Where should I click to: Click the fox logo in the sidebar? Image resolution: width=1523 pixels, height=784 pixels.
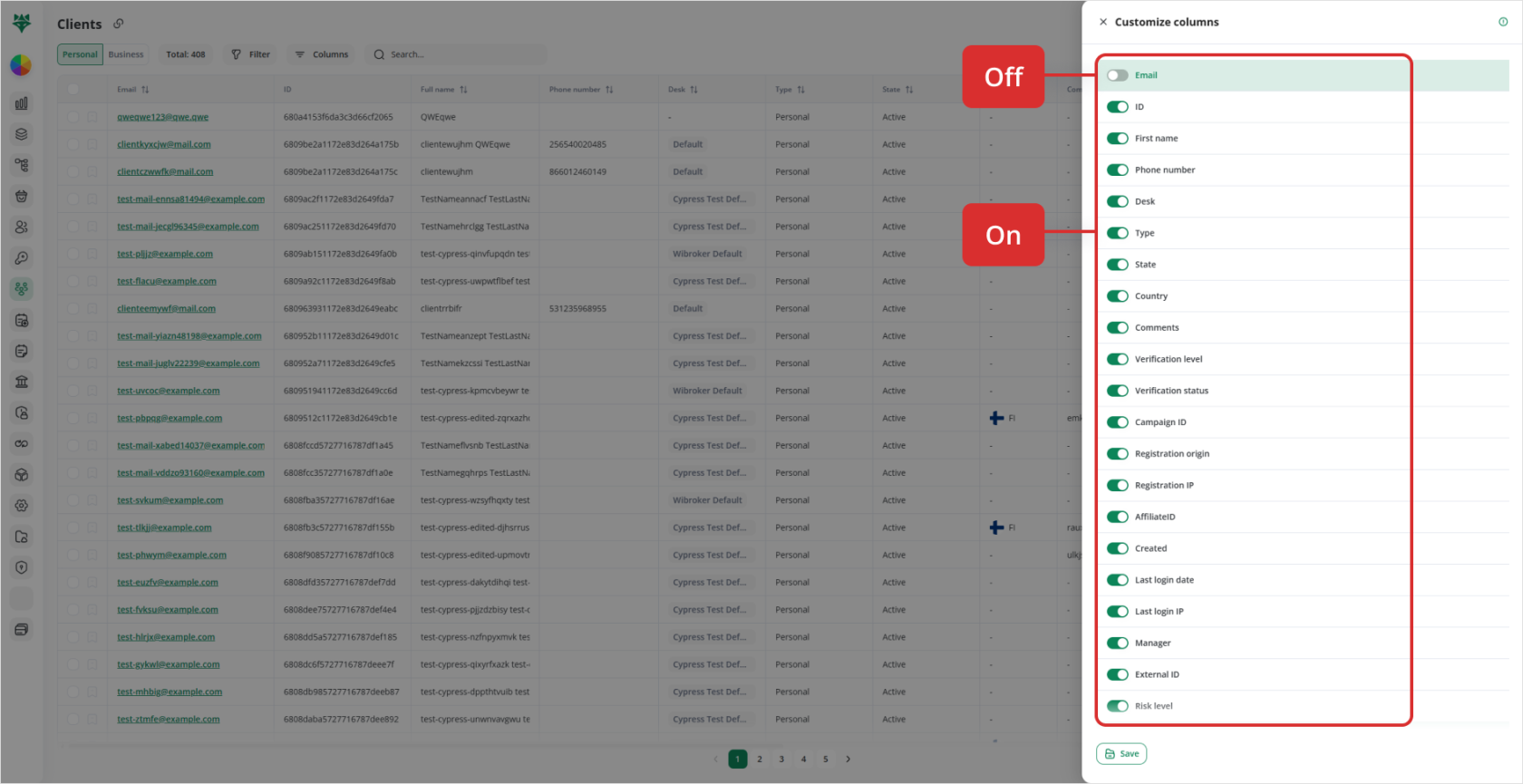(22, 23)
